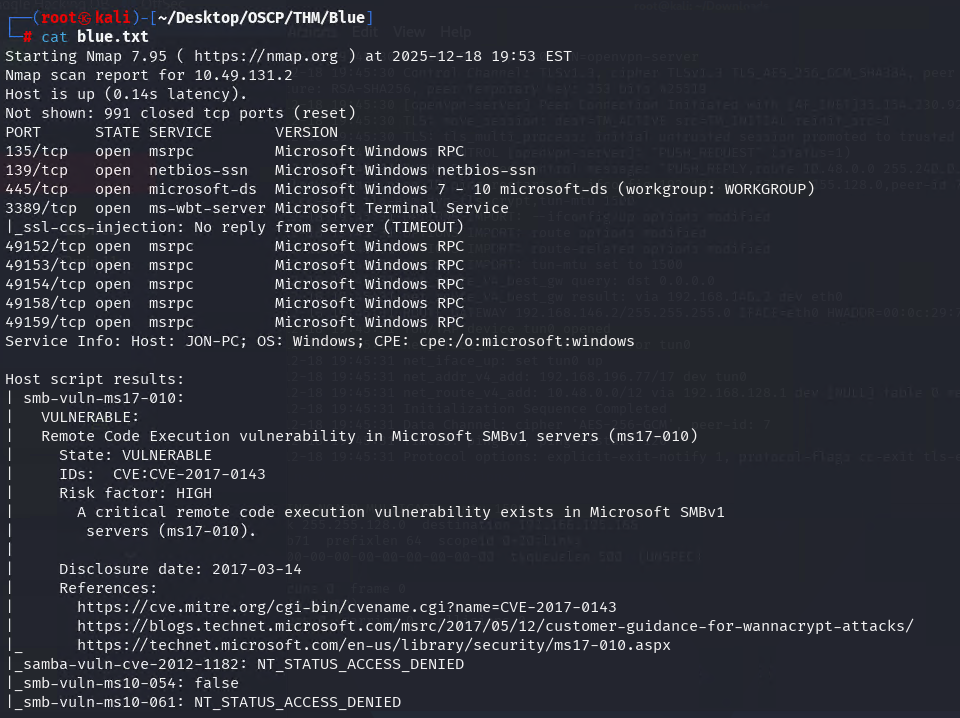Click the CVE:CVE-2017-0143 ID text
The image size is (960, 718).
[189, 474]
